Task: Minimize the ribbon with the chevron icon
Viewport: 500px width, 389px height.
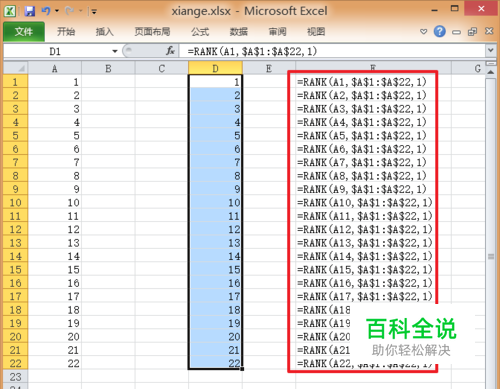Action: tap(423, 32)
